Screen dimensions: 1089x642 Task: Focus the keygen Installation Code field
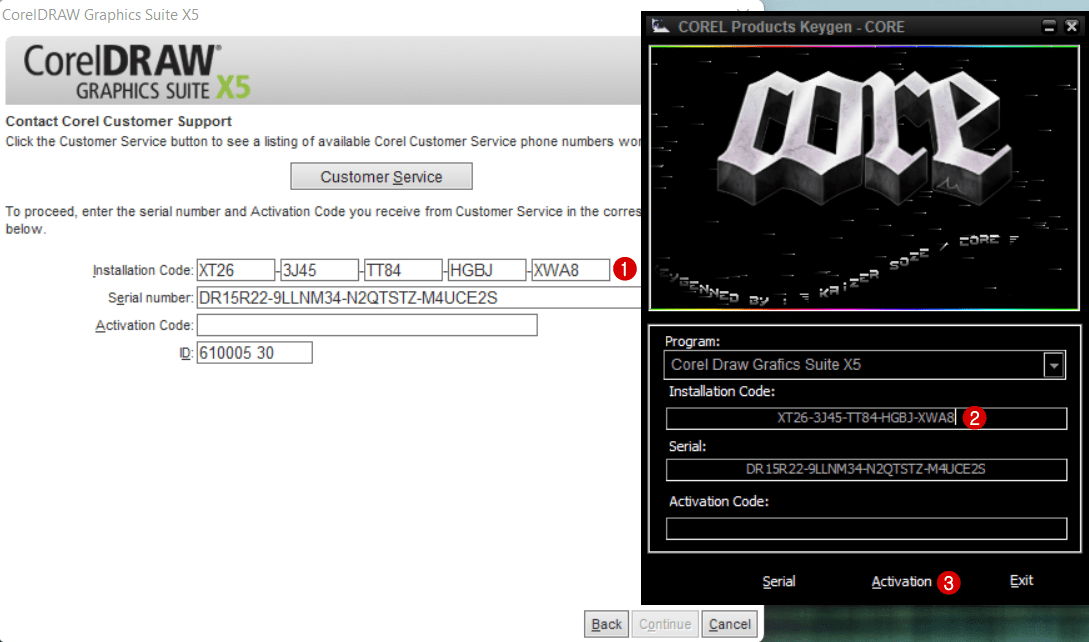click(866, 418)
